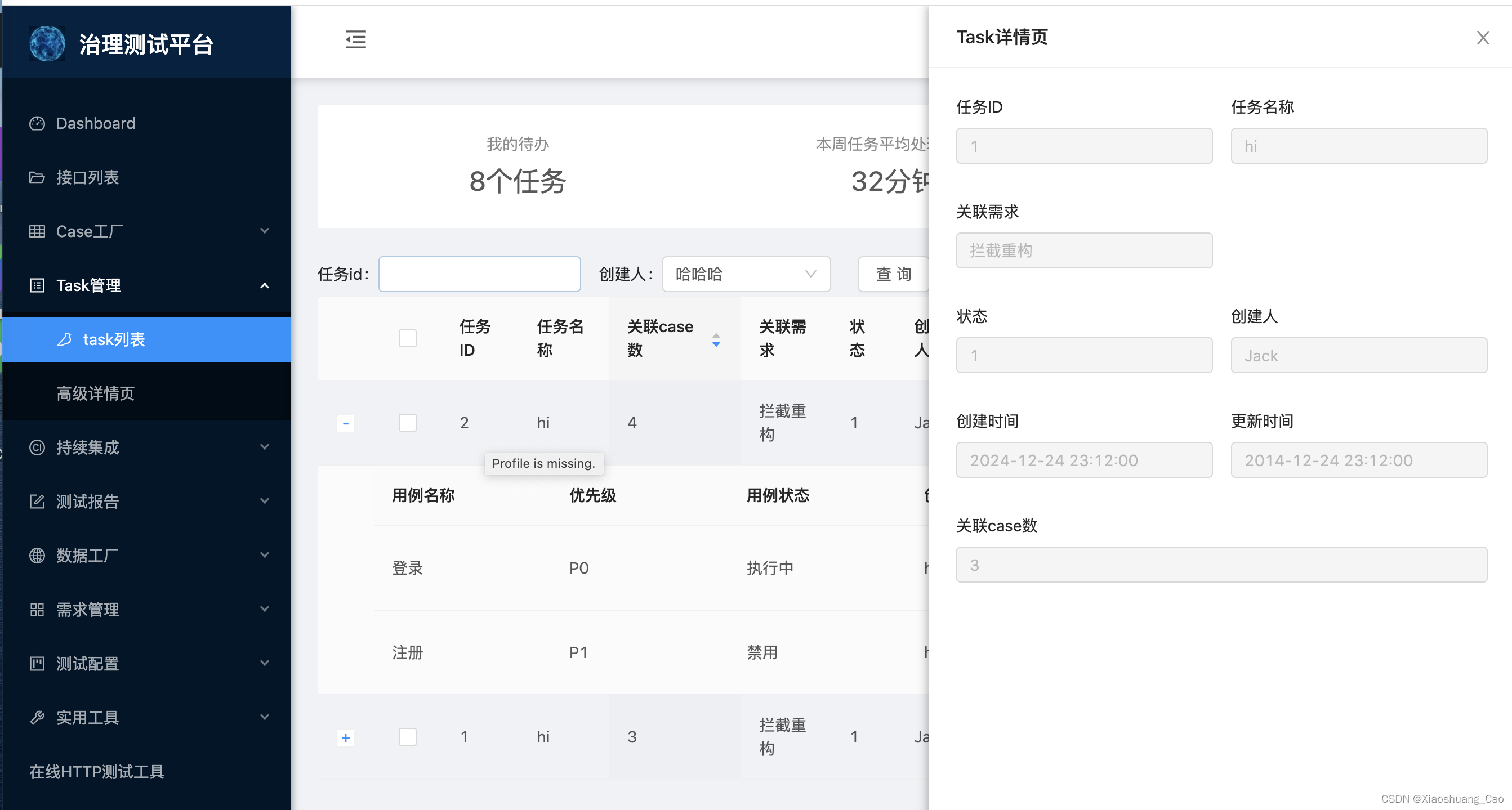Collapse the Task管理 submenu chevron
Viewport: 1512px width, 810px height.
coord(265,285)
